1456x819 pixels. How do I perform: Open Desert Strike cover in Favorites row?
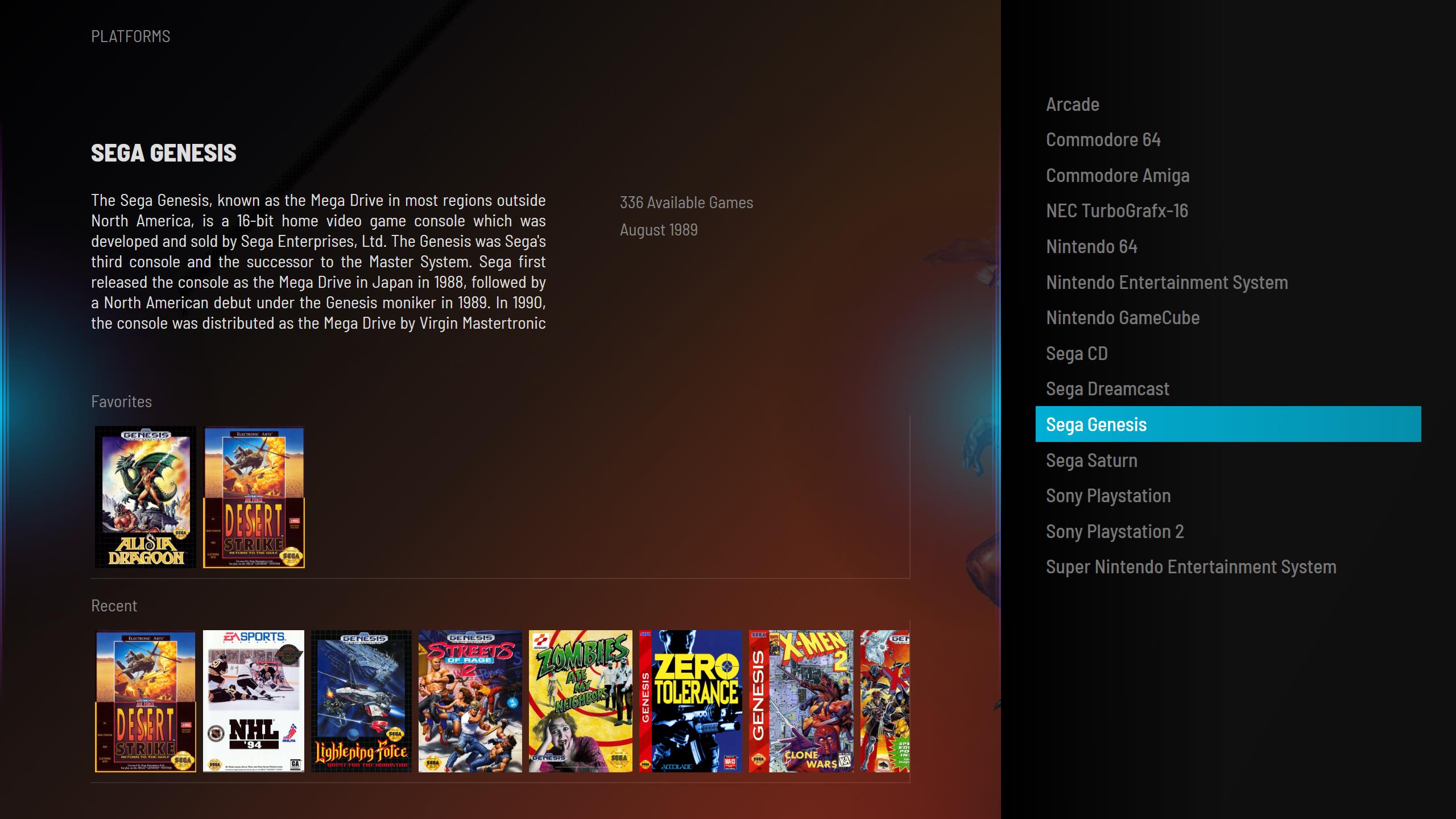tap(254, 497)
